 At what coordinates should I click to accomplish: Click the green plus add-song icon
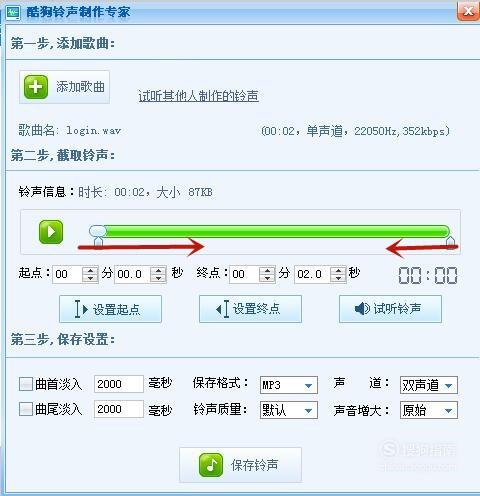36,87
